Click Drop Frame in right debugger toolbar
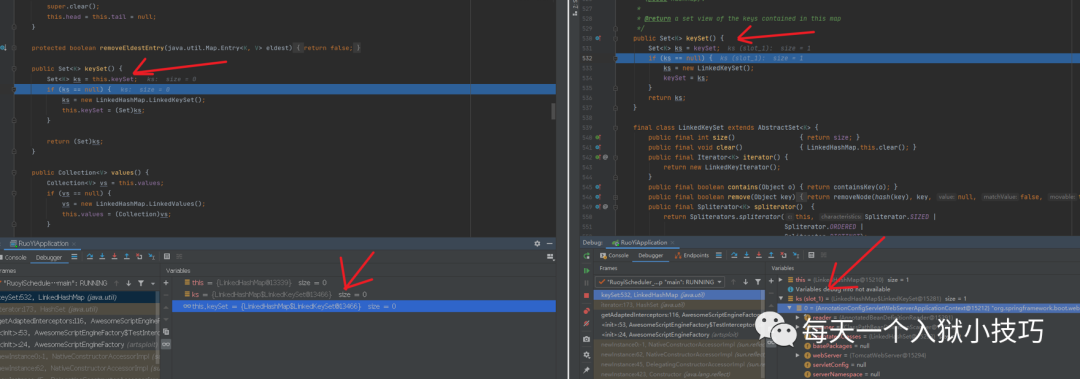This screenshot has width=1080, height=379. pyautogui.click(x=784, y=255)
